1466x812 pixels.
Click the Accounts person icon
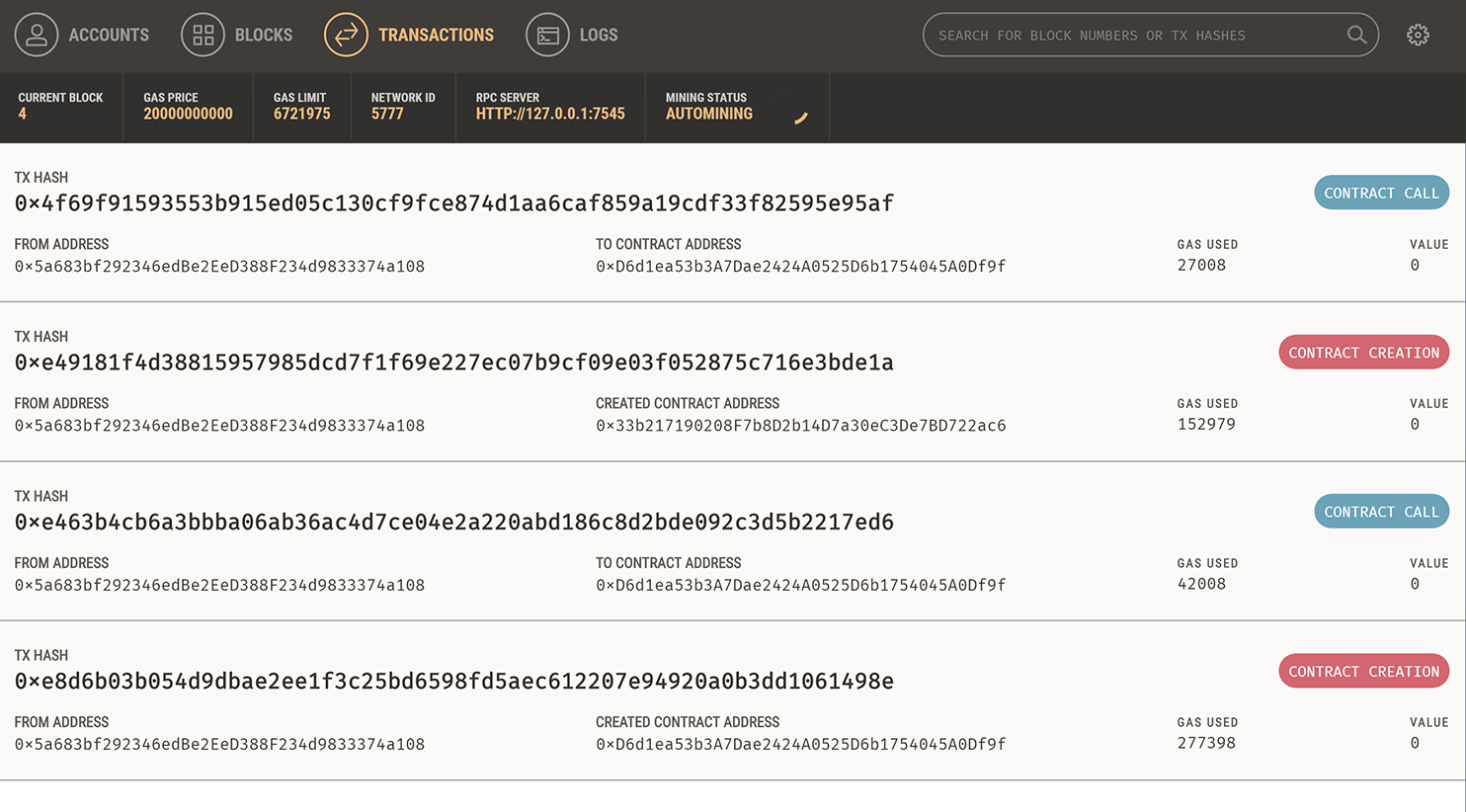[37, 35]
